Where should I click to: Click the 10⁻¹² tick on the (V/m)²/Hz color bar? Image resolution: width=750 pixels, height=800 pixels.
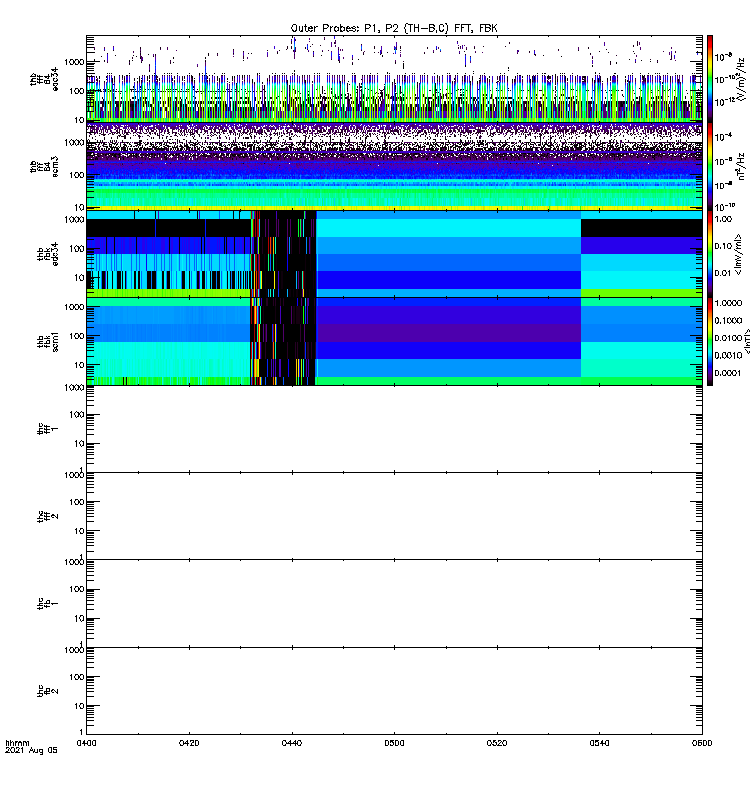(724, 102)
